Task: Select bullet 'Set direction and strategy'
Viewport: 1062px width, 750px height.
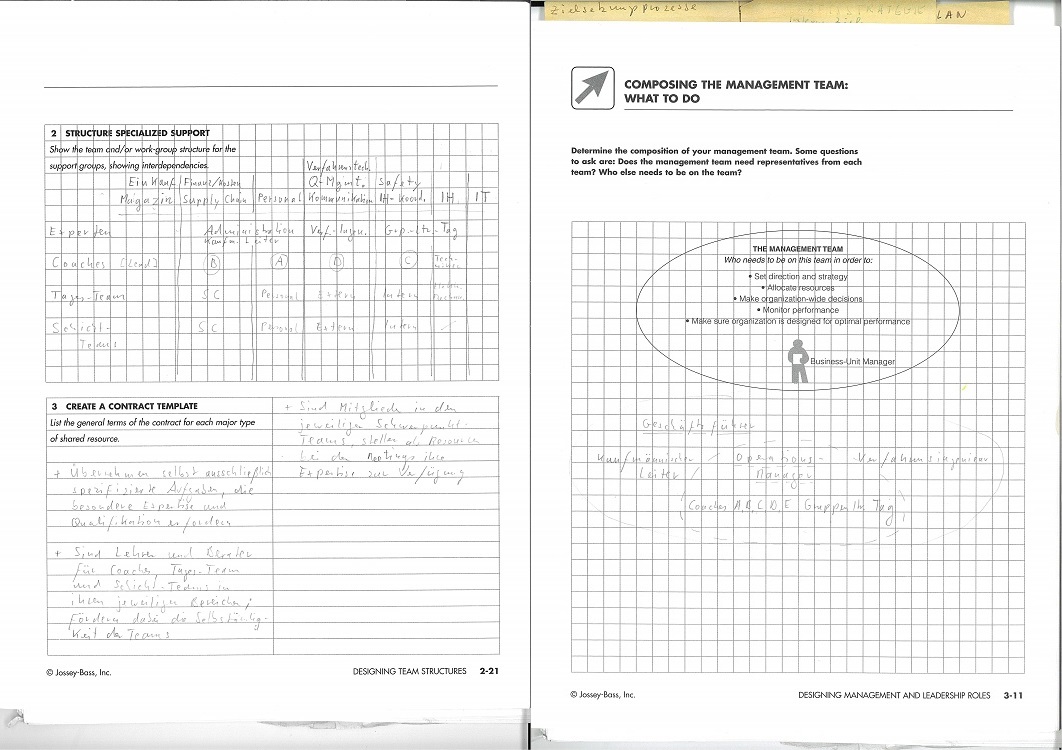Action: tap(798, 276)
